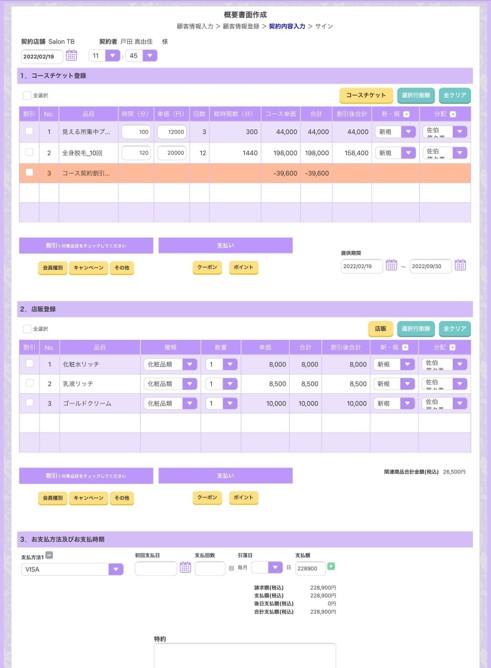Image resolution: width=491 pixels, height=668 pixels.
Task: Open the contract date calendar icon
Action: [72, 55]
